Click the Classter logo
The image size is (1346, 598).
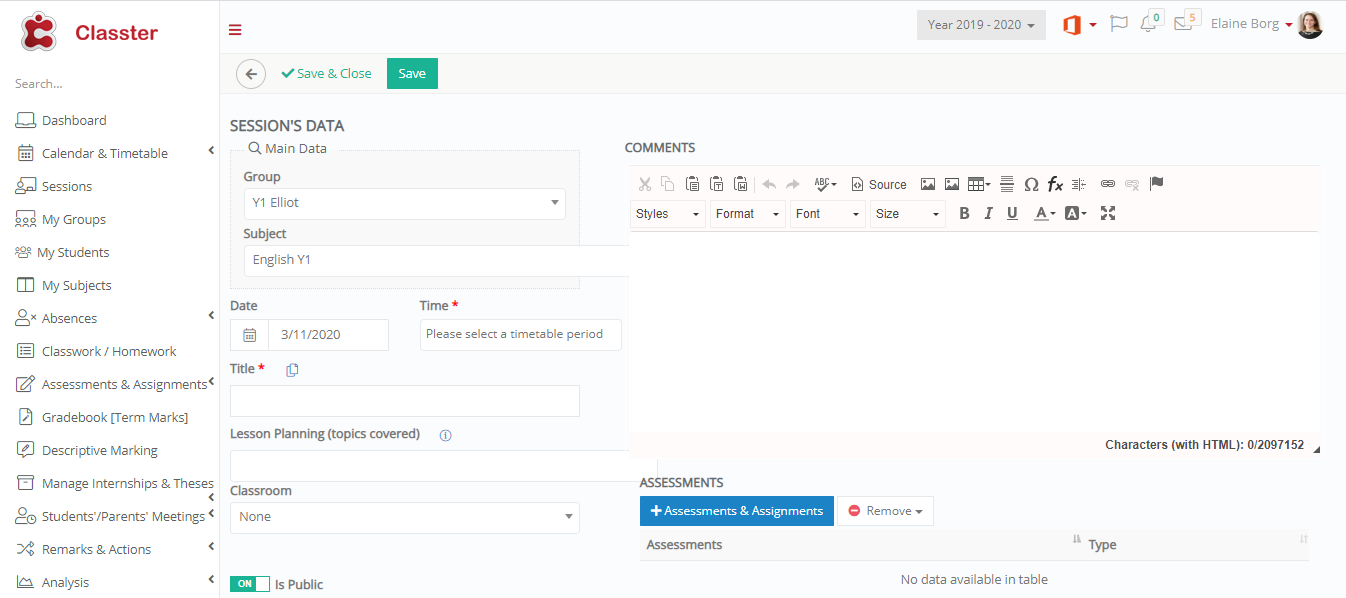[89, 32]
